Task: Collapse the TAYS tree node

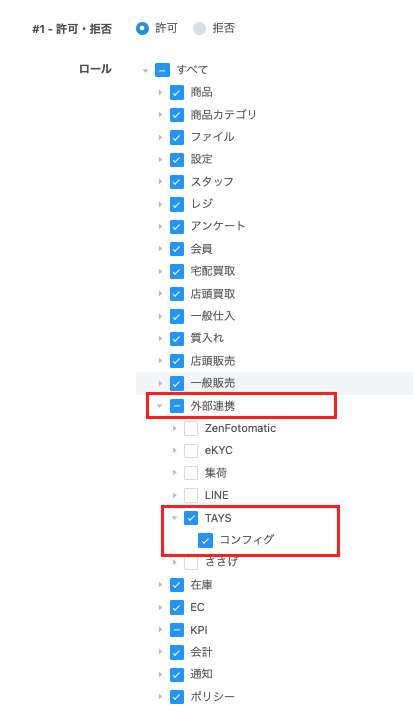Action: click(x=174, y=518)
